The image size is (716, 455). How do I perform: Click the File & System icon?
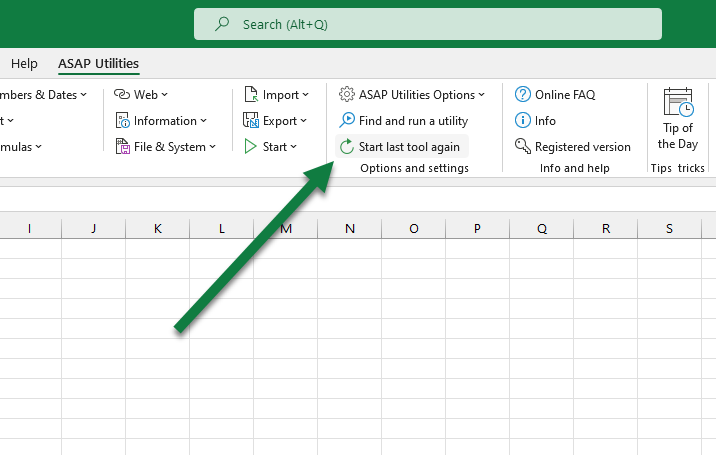click(122, 147)
